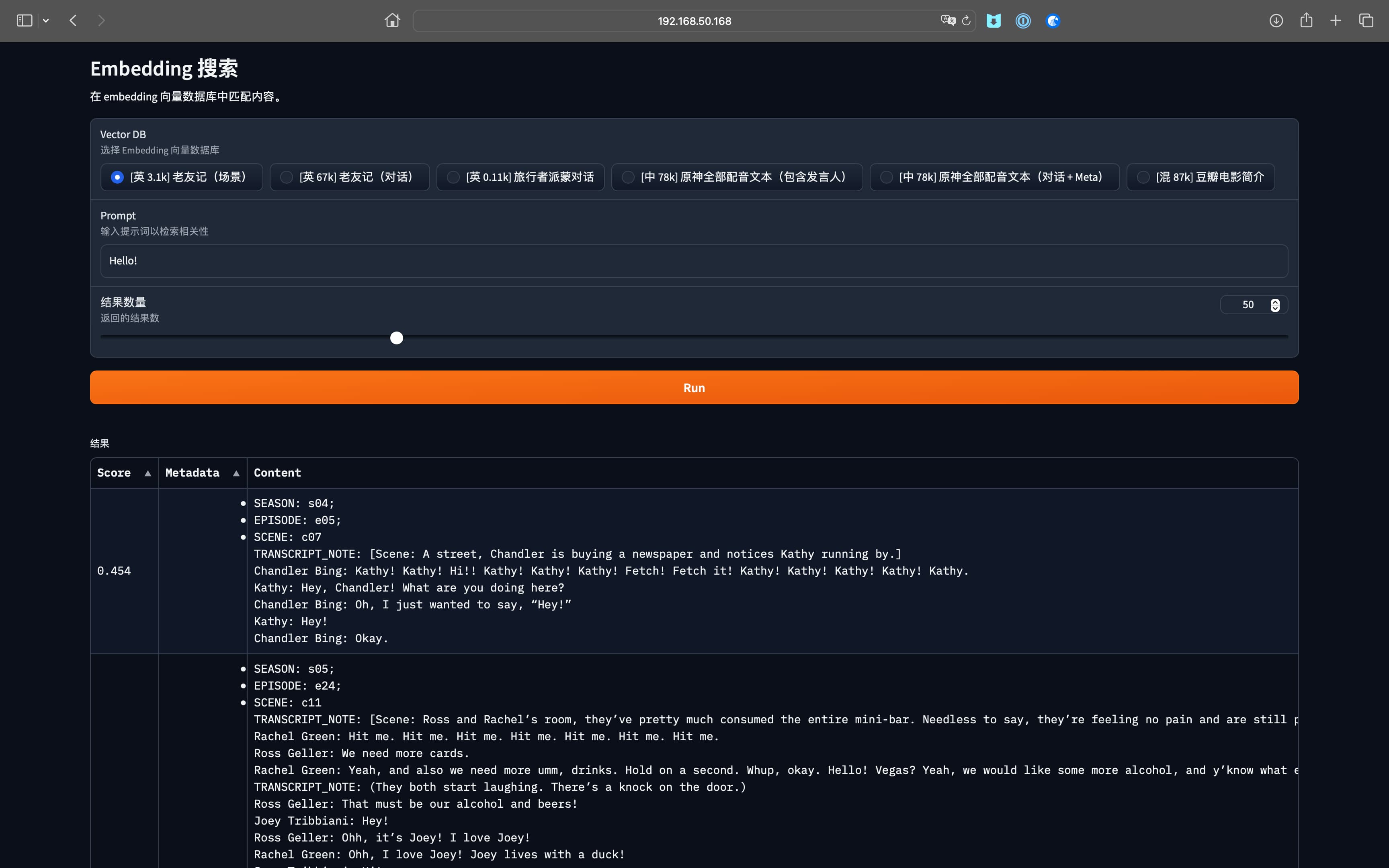Show downloads with the download icon
Screen dimensions: 1389x868
1276,20
